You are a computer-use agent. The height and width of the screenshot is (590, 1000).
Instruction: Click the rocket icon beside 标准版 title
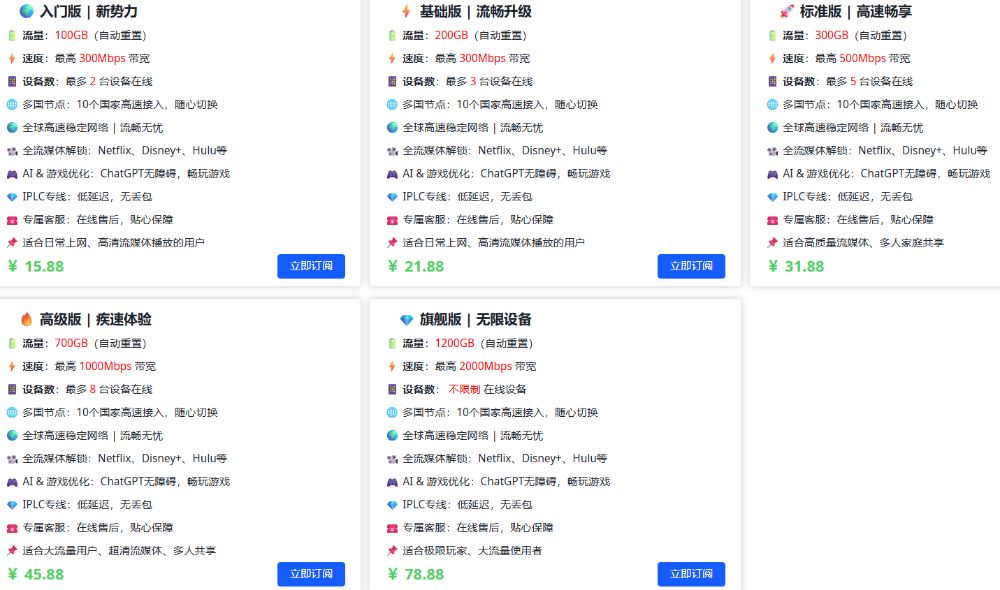[x=786, y=12]
